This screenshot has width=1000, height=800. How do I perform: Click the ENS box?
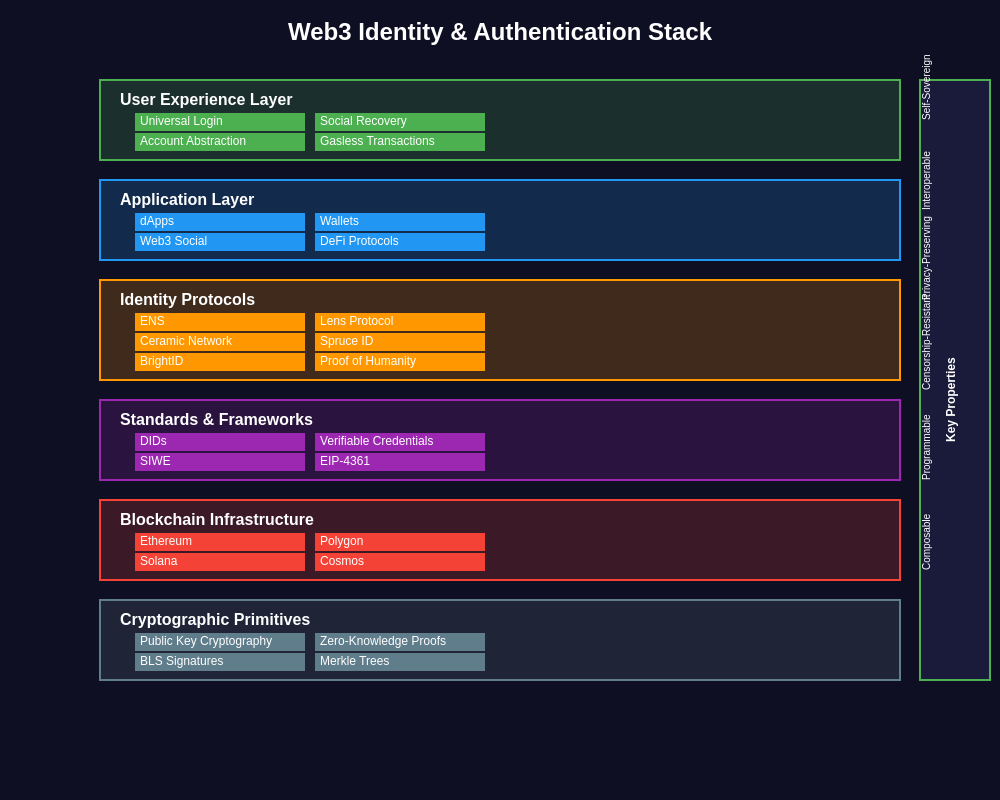(x=220, y=322)
